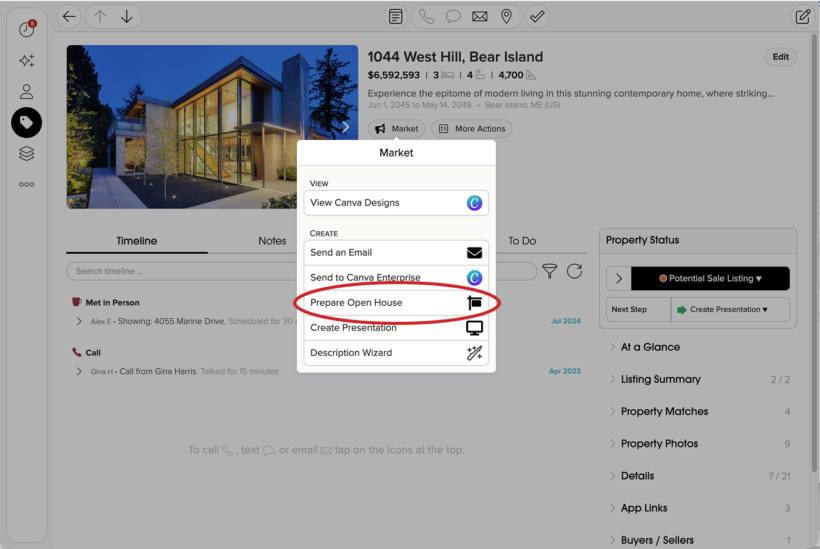The image size is (820, 549).
Task: Click the $6,592,593 price
Action: point(393,75)
